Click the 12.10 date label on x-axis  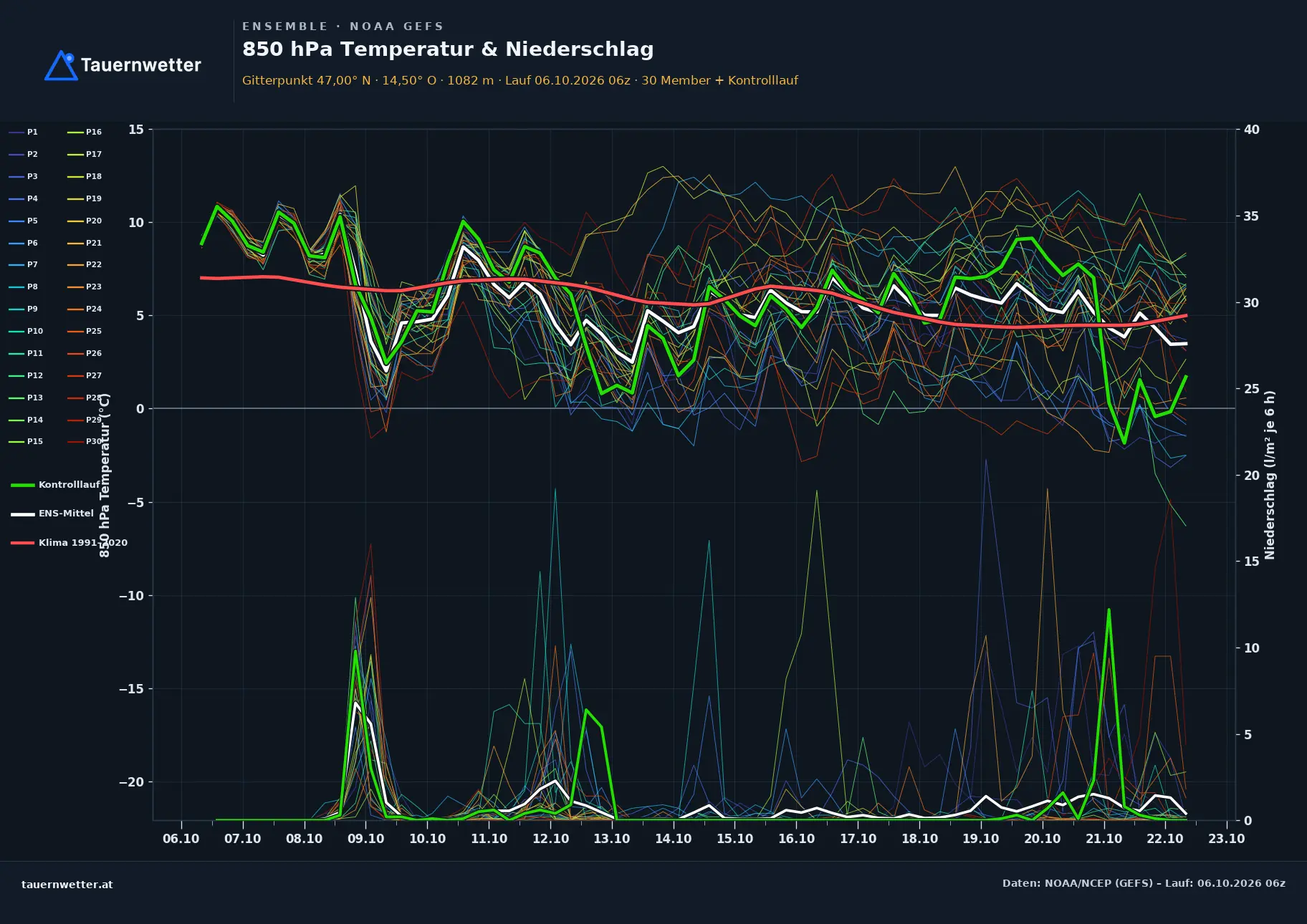pyautogui.click(x=550, y=839)
